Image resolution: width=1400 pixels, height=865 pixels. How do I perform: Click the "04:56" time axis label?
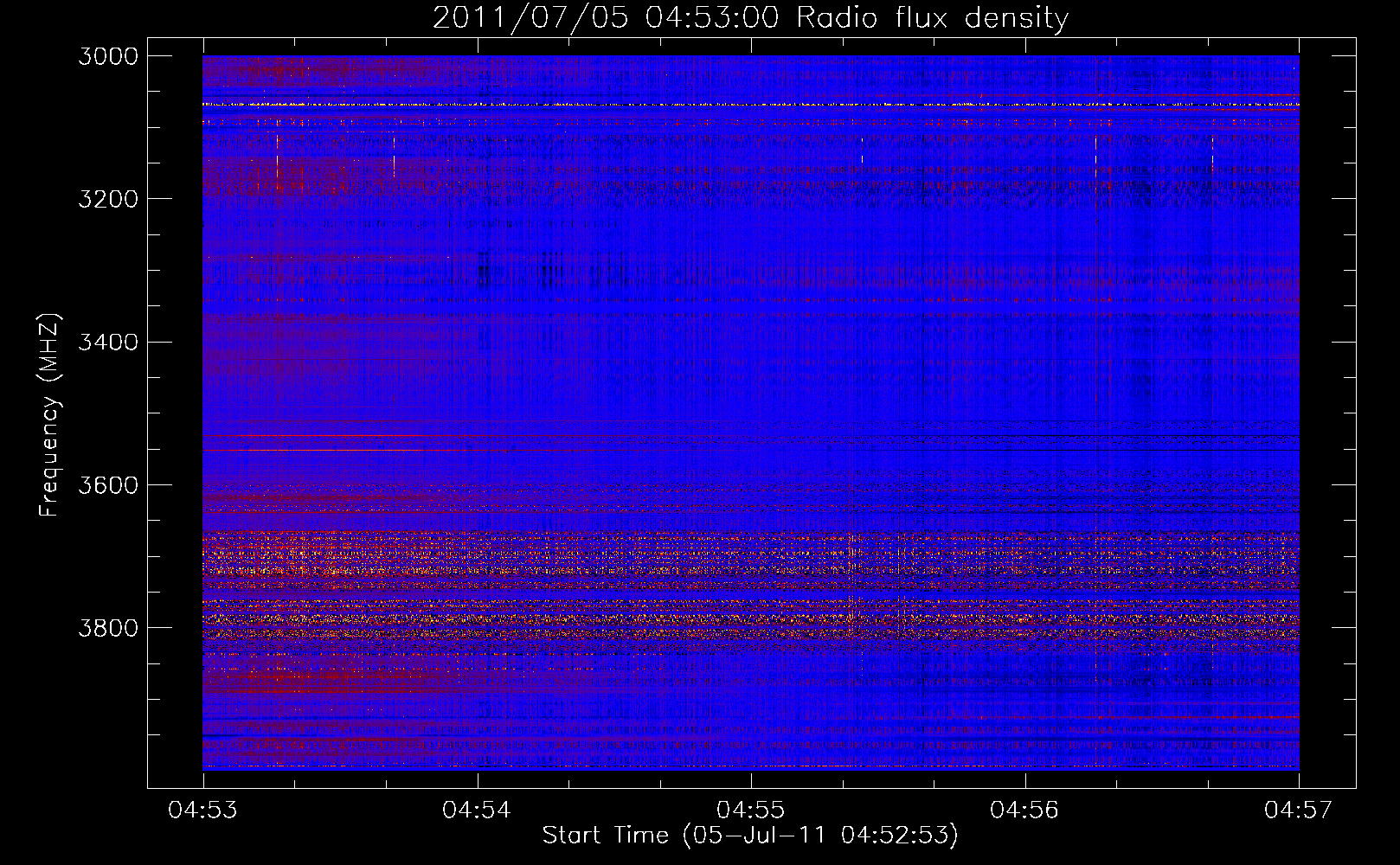[x=1025, y=810]
